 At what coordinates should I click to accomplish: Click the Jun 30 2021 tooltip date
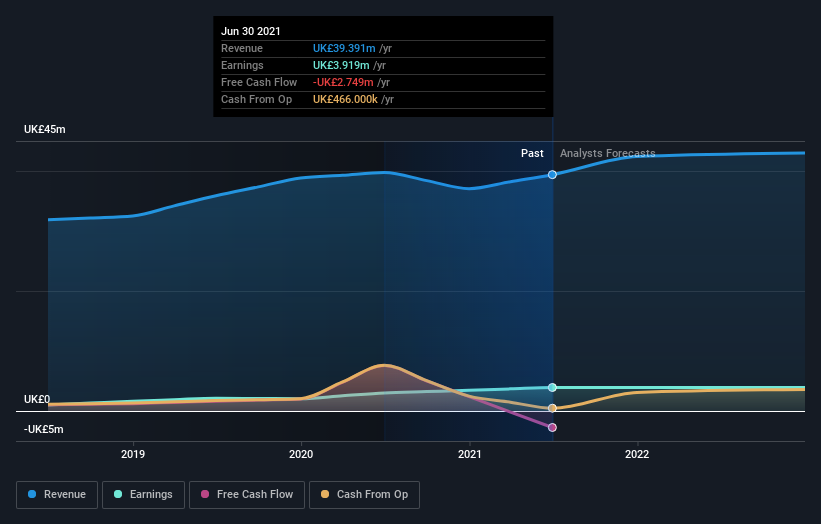[251, 31]
